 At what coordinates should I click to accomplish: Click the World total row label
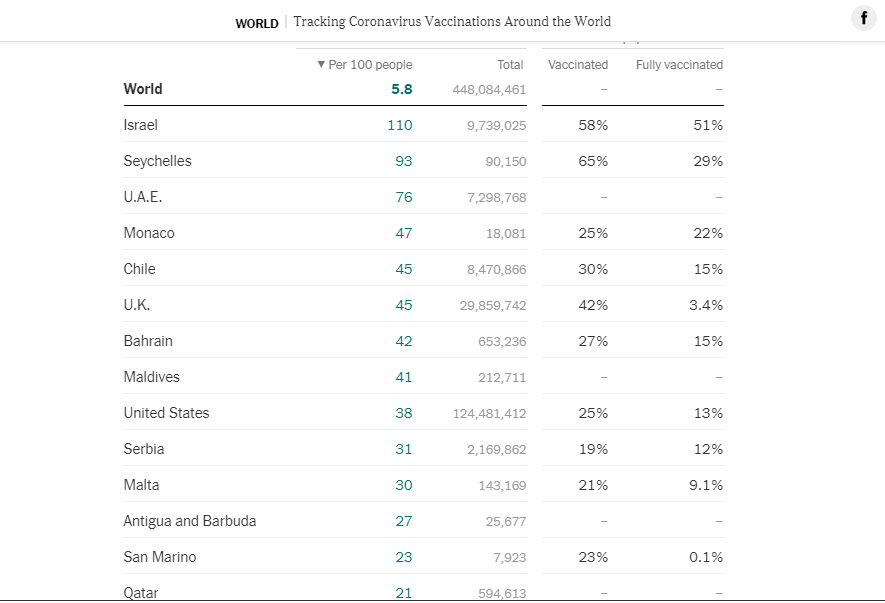[x=143, y=89]
